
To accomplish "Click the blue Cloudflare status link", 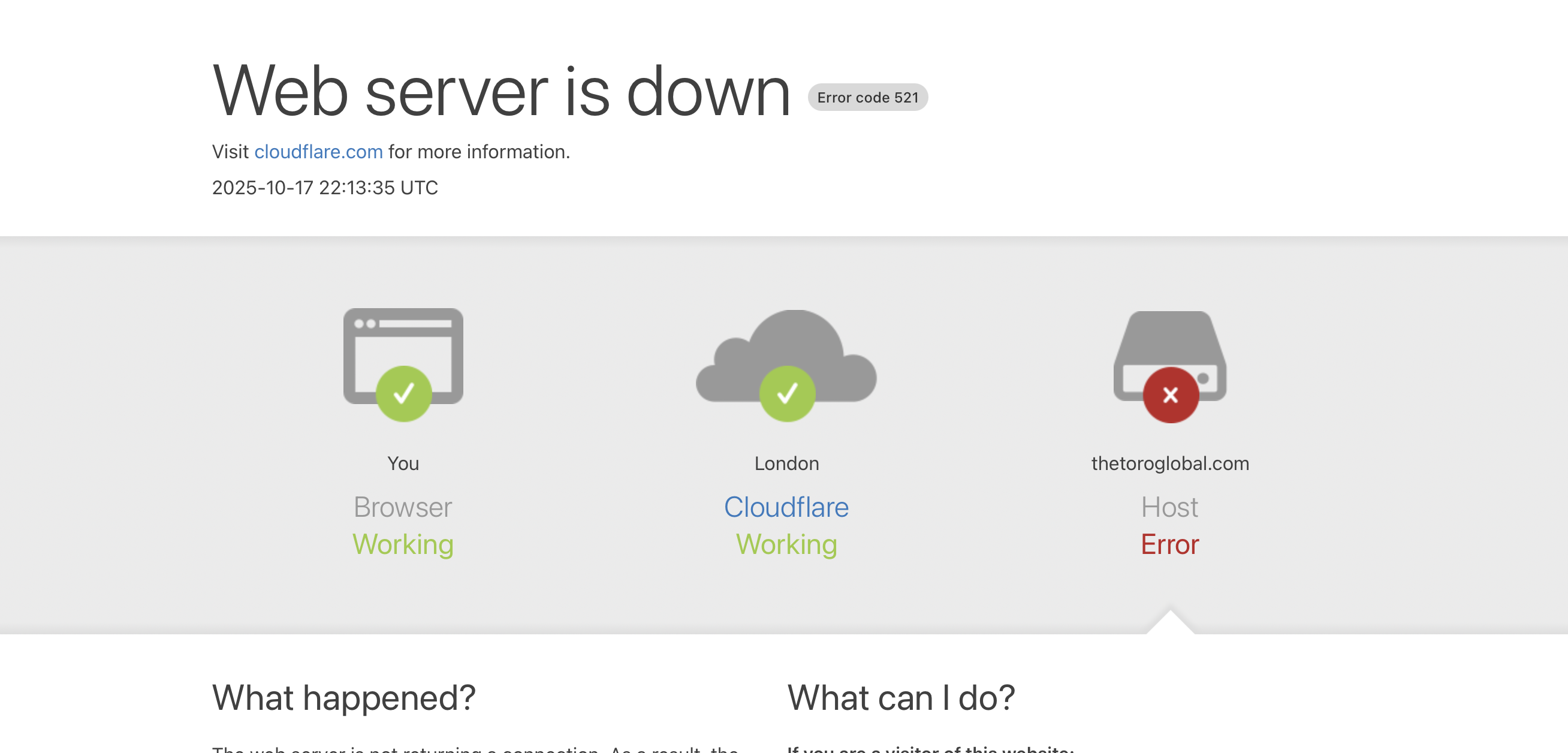I will (786, 507).
